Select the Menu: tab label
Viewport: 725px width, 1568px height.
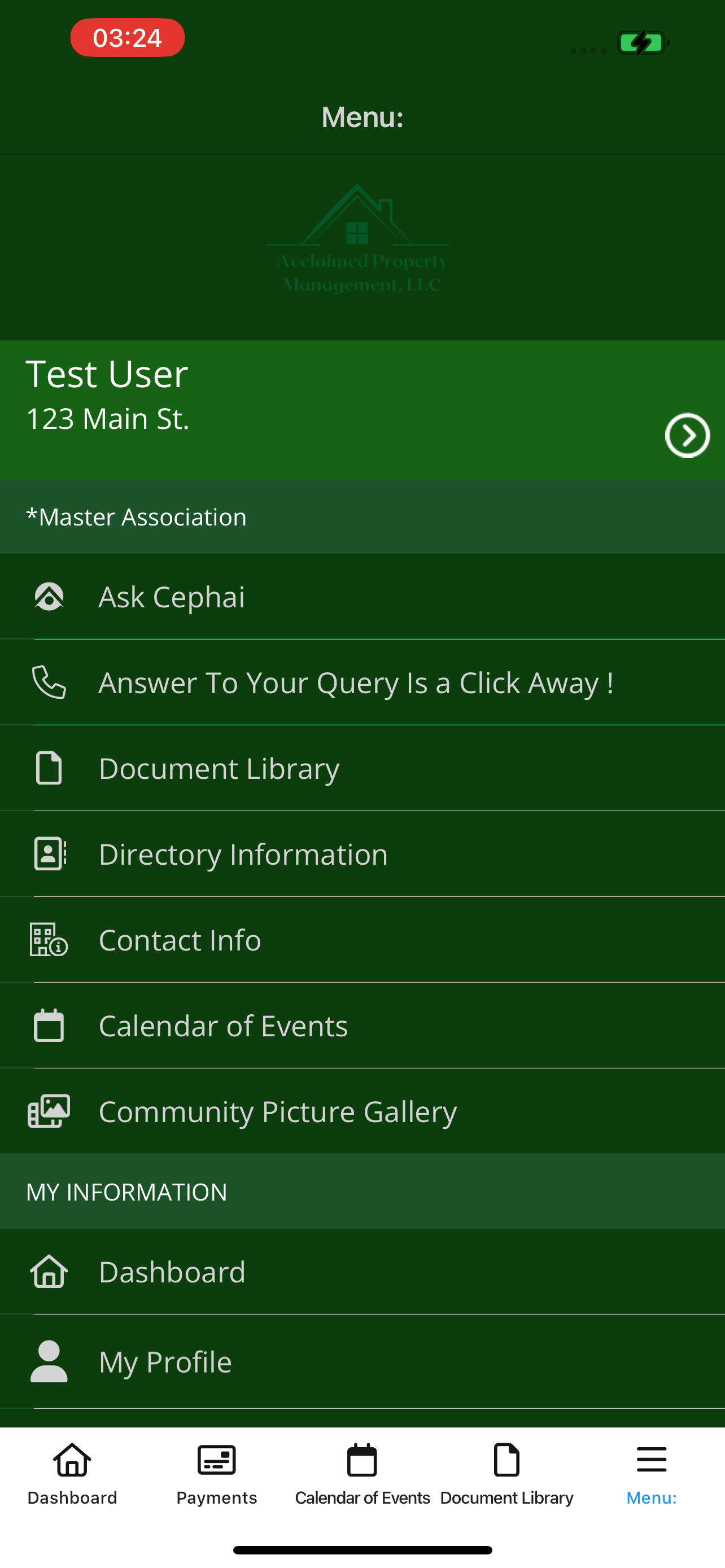[x=652, y=1497]
